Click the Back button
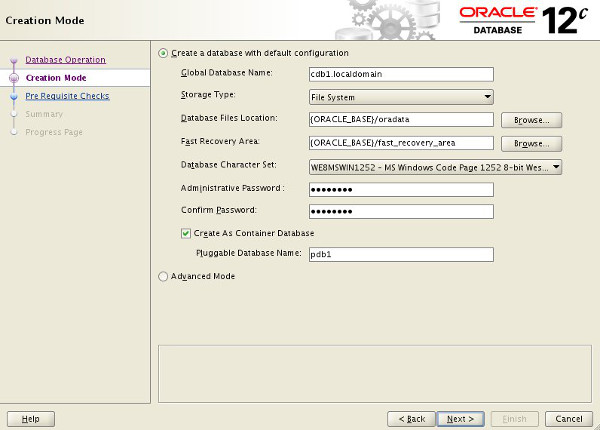The width and height of the screenshot is (600, 430). [x=412, y=419]
